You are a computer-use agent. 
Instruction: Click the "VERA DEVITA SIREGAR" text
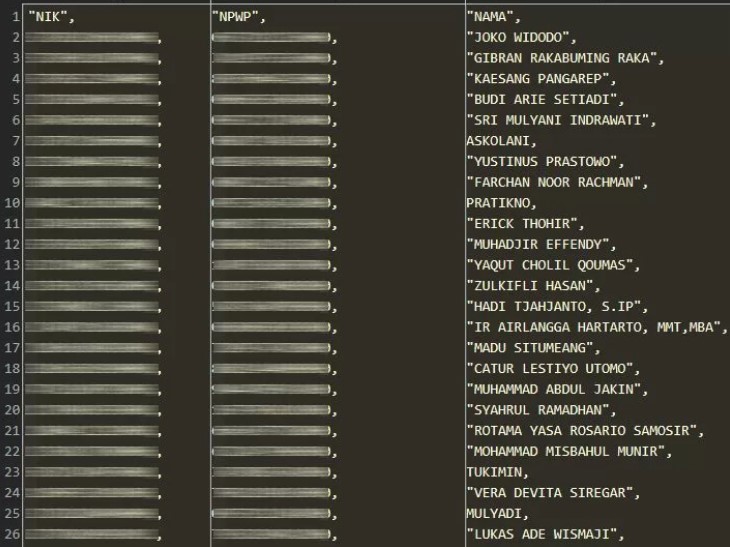click(552, 492)
